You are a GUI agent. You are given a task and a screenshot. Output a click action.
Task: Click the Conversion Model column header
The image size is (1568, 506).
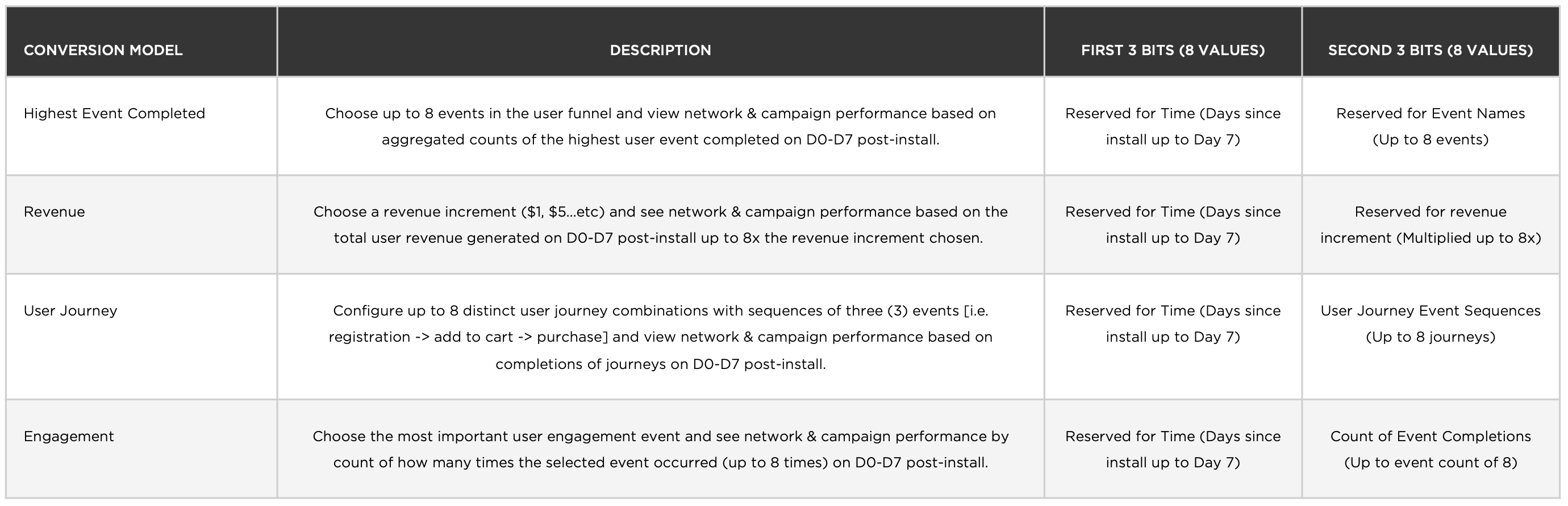pos(103,50)
